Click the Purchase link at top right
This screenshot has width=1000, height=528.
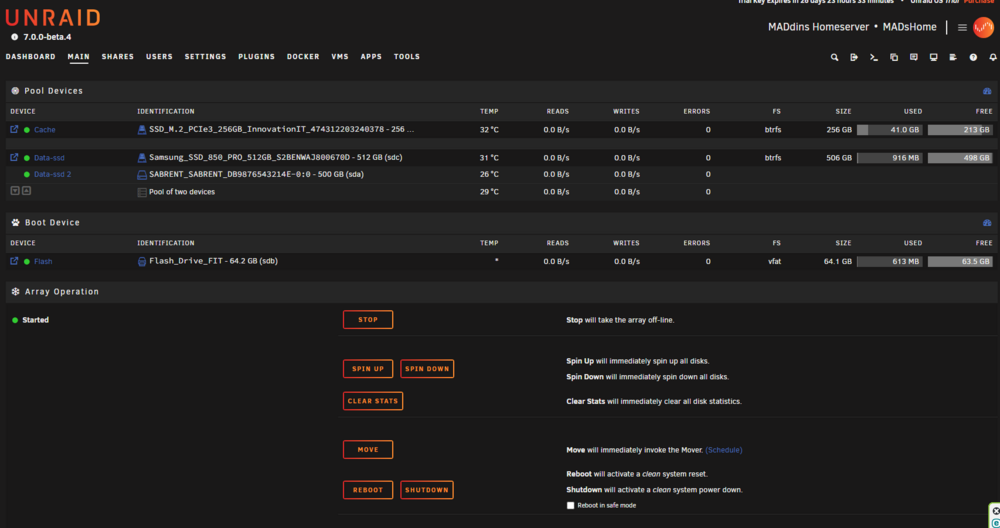click(x=981, y=2)
